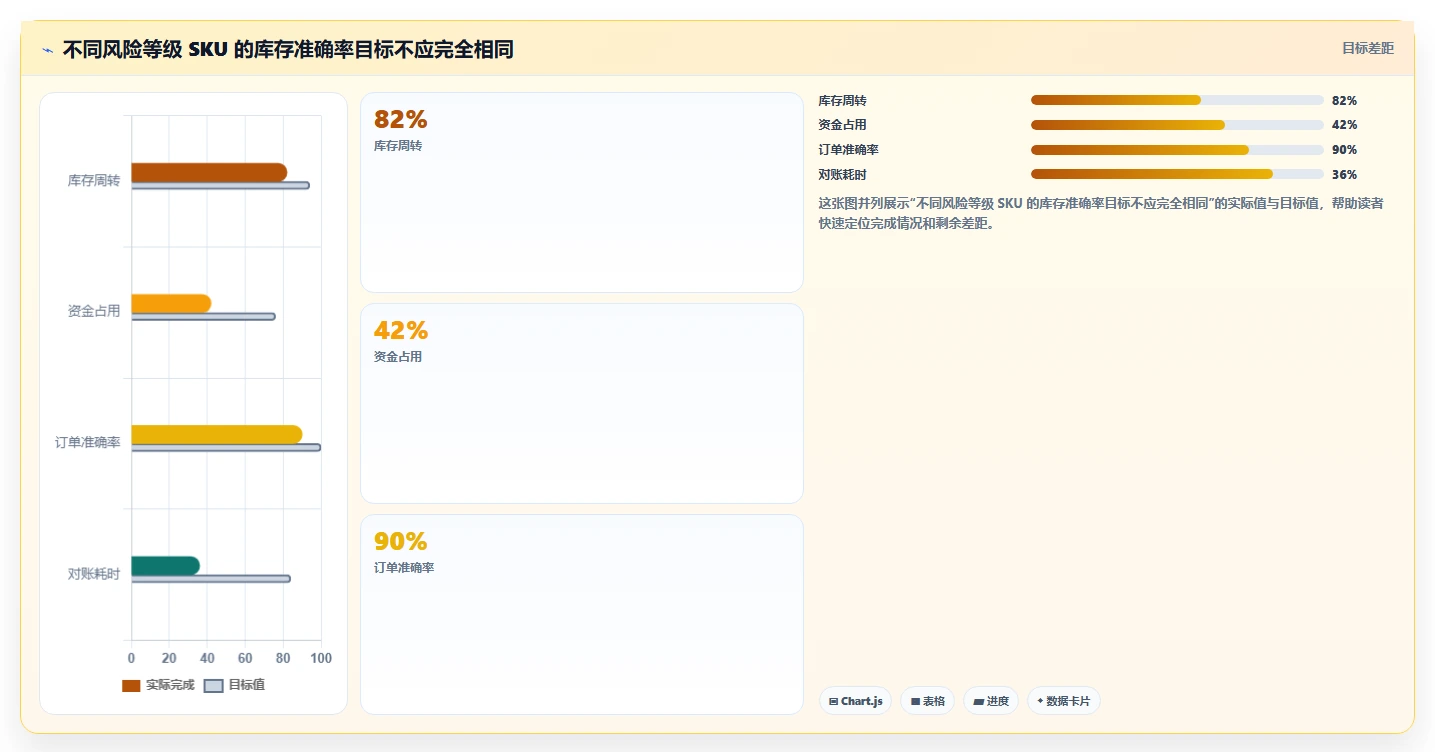Click the 对账耗时 axis label in the chart
This screenshot has height=752, width=1435.
pos(94,573)
